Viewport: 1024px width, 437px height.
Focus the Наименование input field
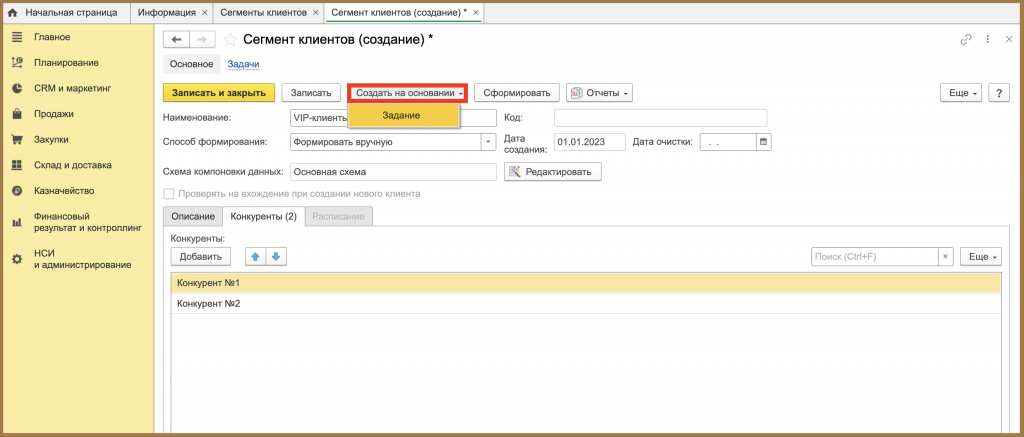pyautogui.click(x=392, y=118)
